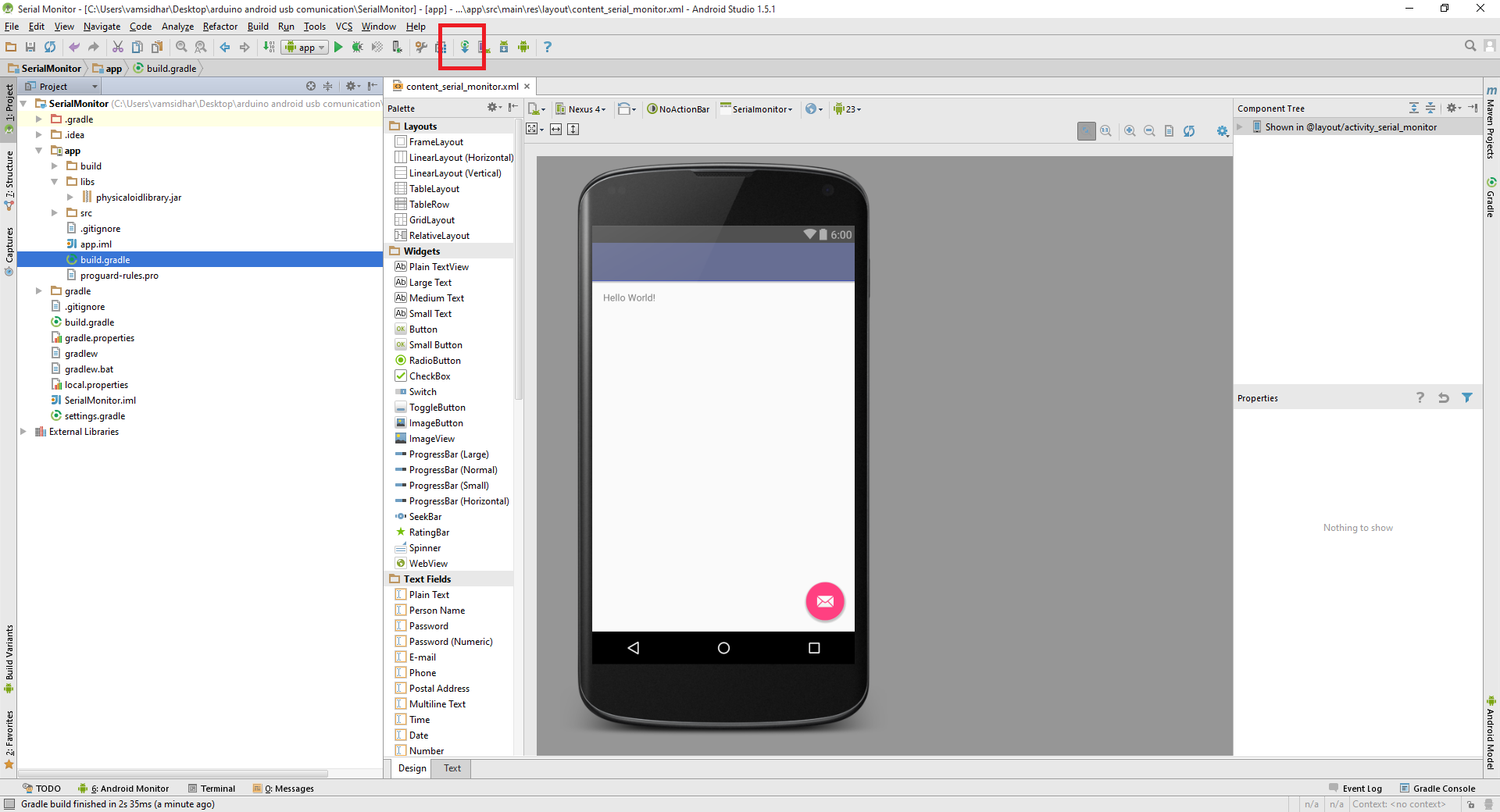This screenshot has width=1500, height=812.
Task: Click the Replace toolbar icon
Action: click(x=201, y=47)
